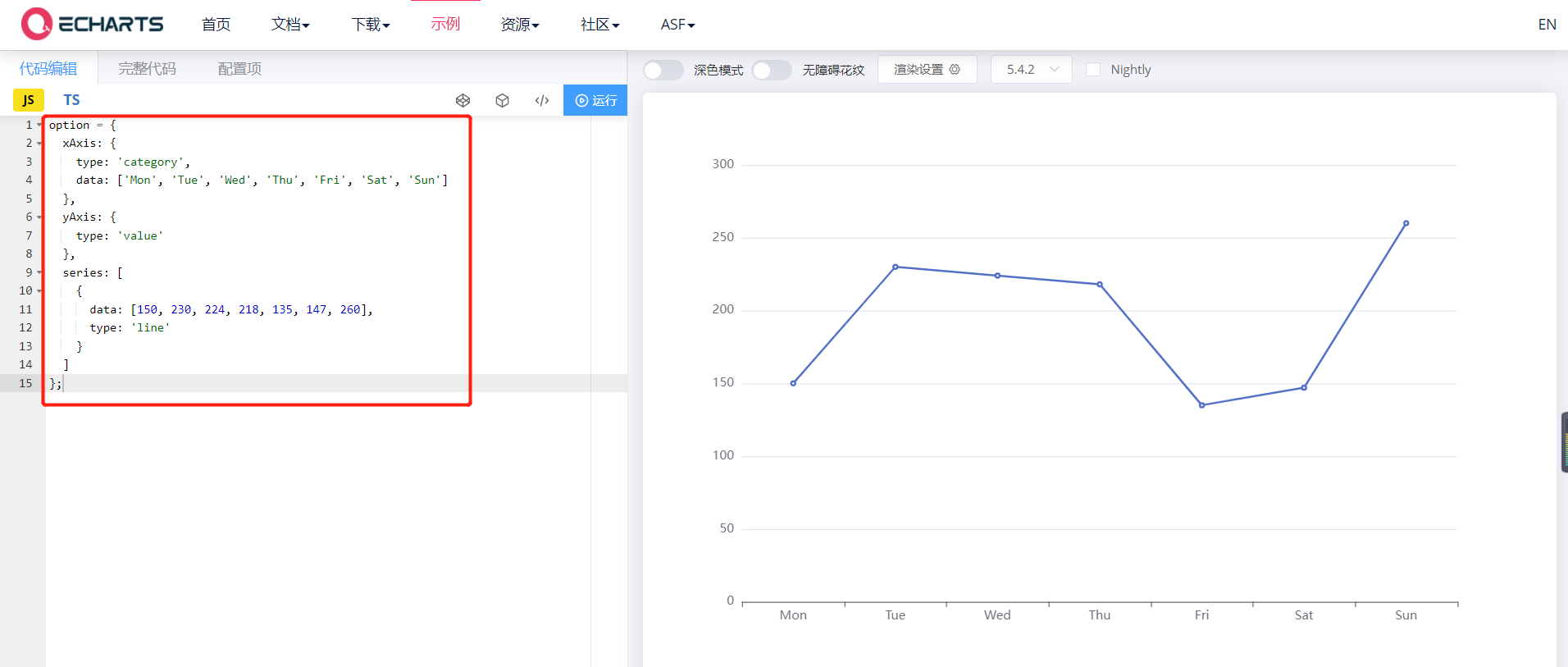
Task: Select the 示例 examples menu
Action: pos(445,25)
